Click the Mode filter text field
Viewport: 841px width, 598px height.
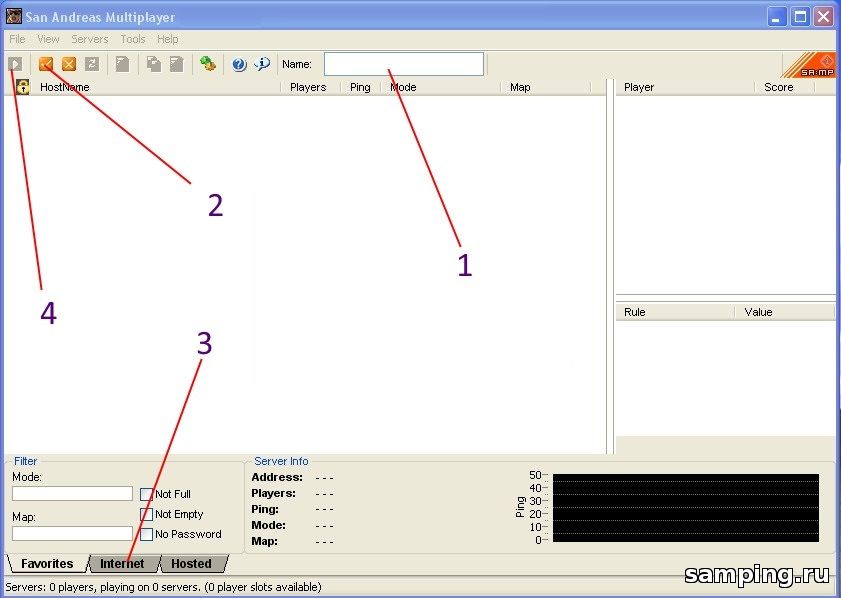point(72,493)
